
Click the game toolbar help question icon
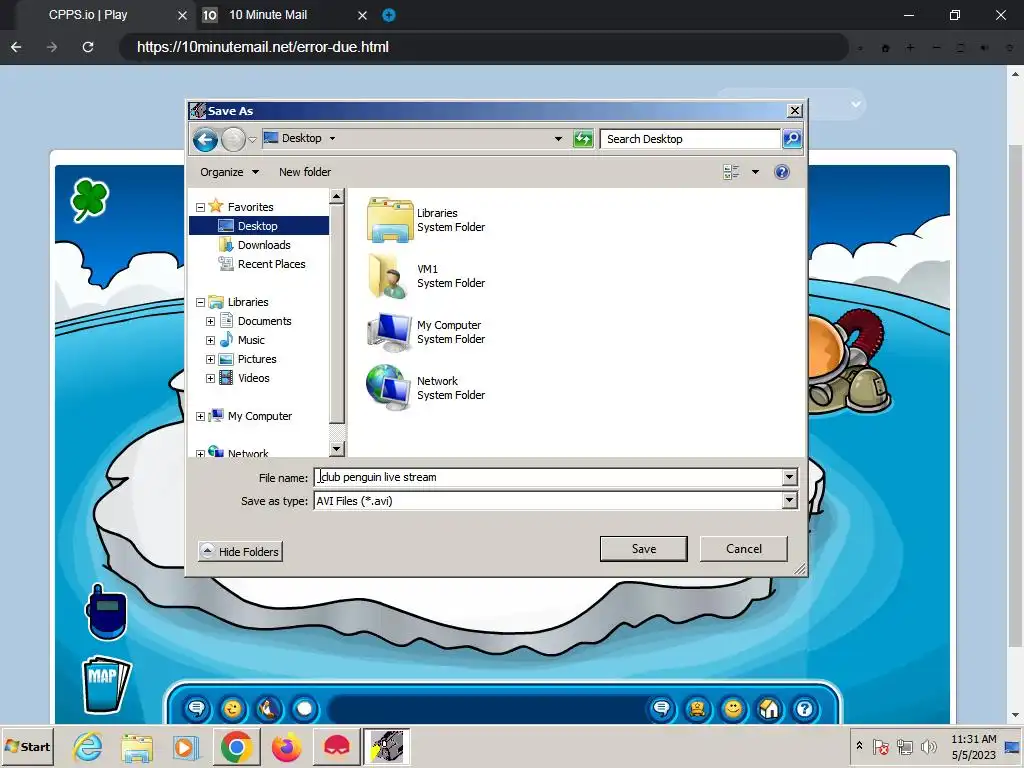point(805,709)
